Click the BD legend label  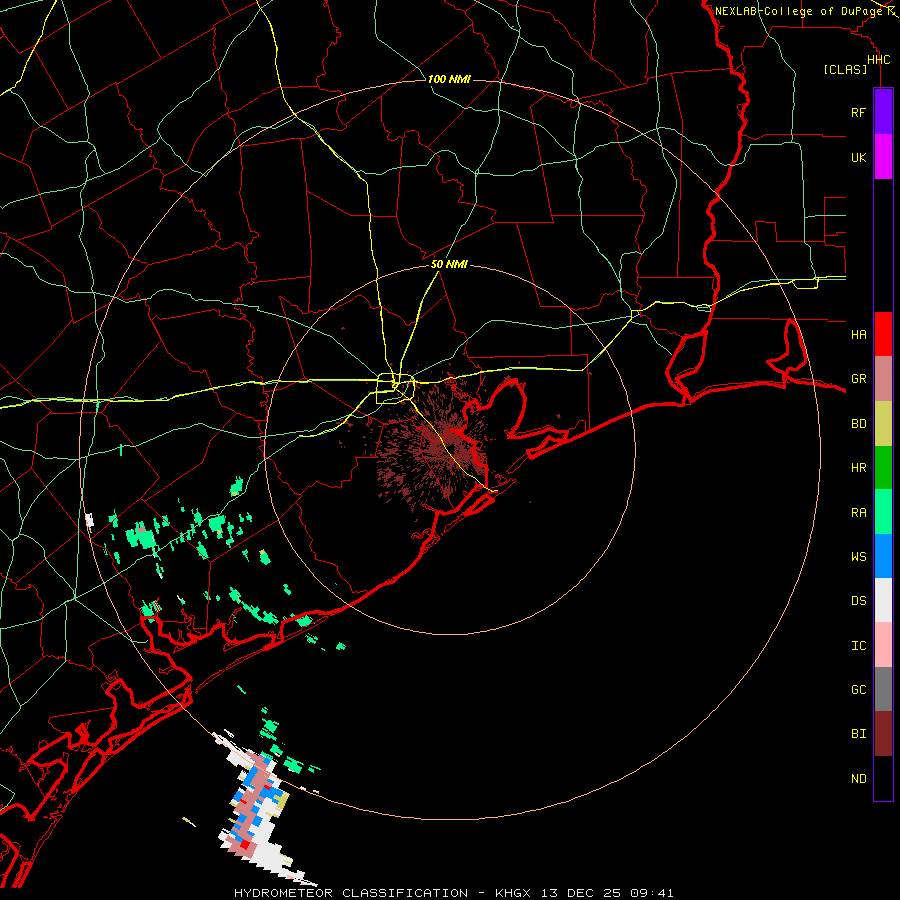click(x=858, y=424)
